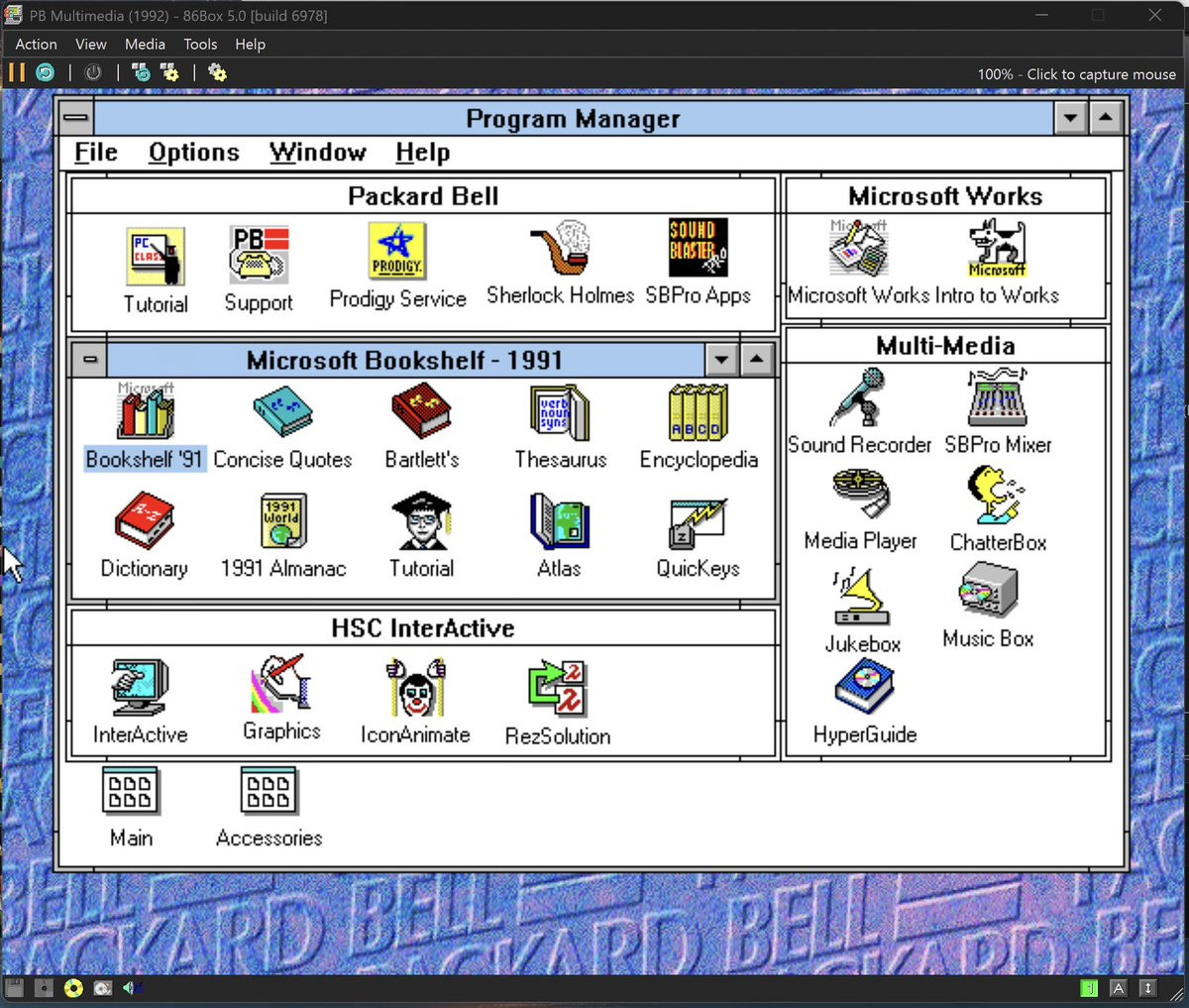The image size is (1189, 1008).
Task: Click the scroll lock arrows status indicator
Action: (1147, 988)
